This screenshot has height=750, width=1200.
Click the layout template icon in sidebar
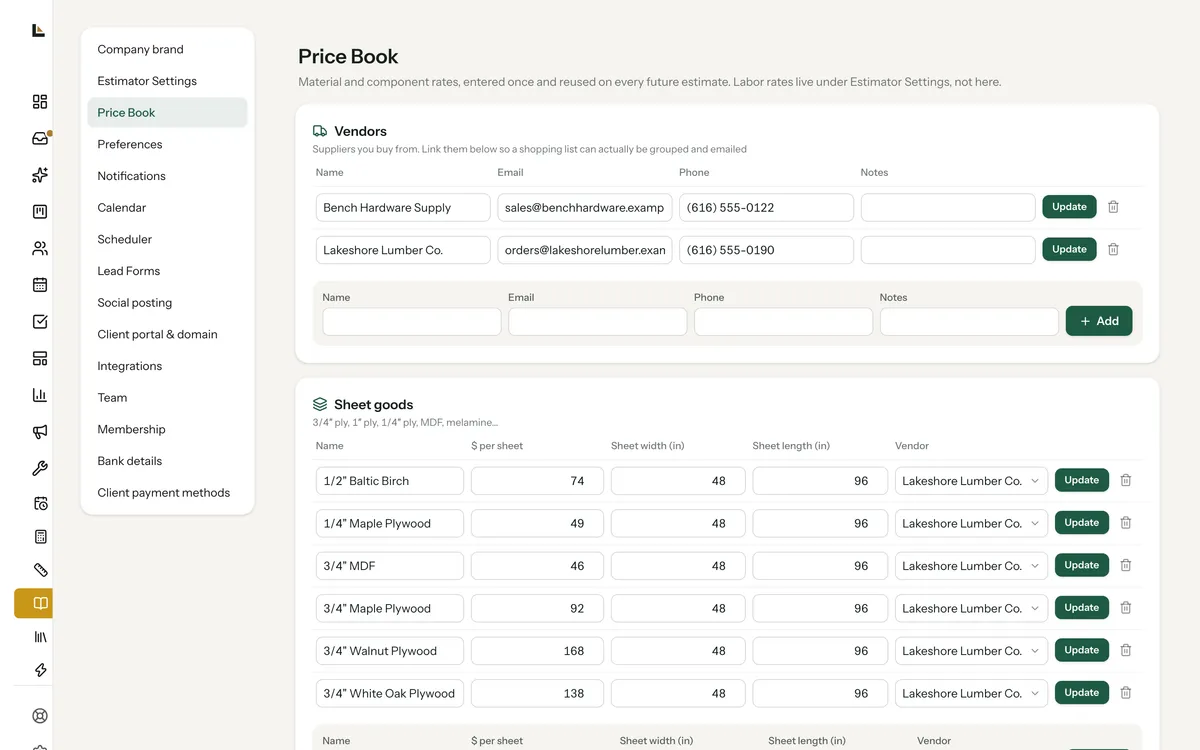(40, 358)
